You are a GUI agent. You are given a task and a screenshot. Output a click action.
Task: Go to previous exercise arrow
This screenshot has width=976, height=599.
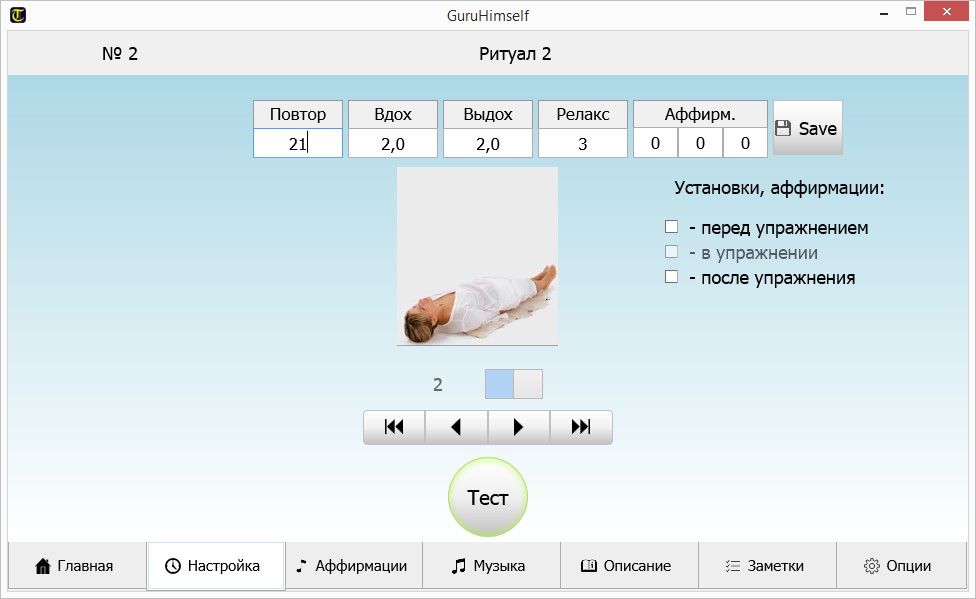point(456,427)
